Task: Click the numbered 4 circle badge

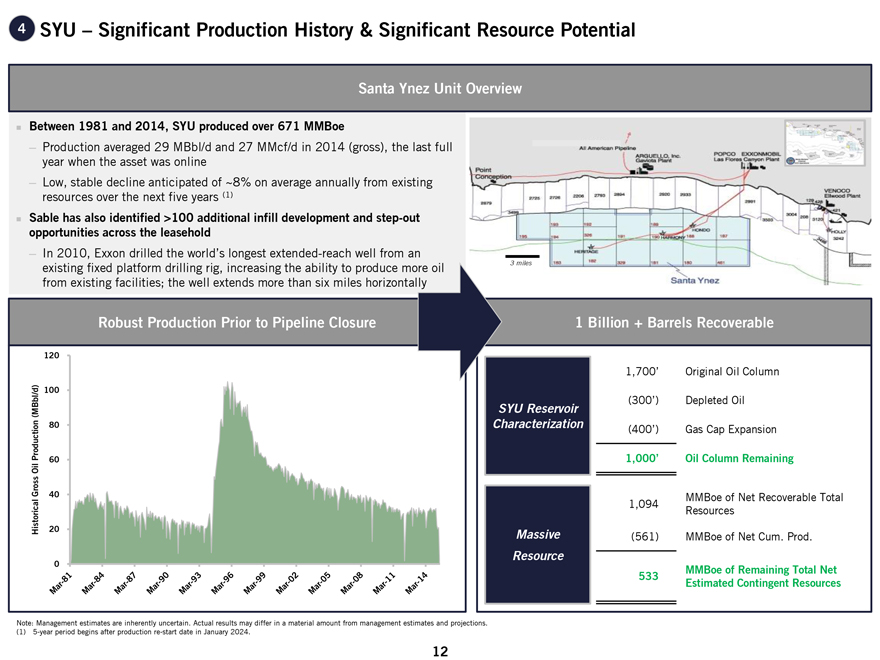Action: pos(20,31)
